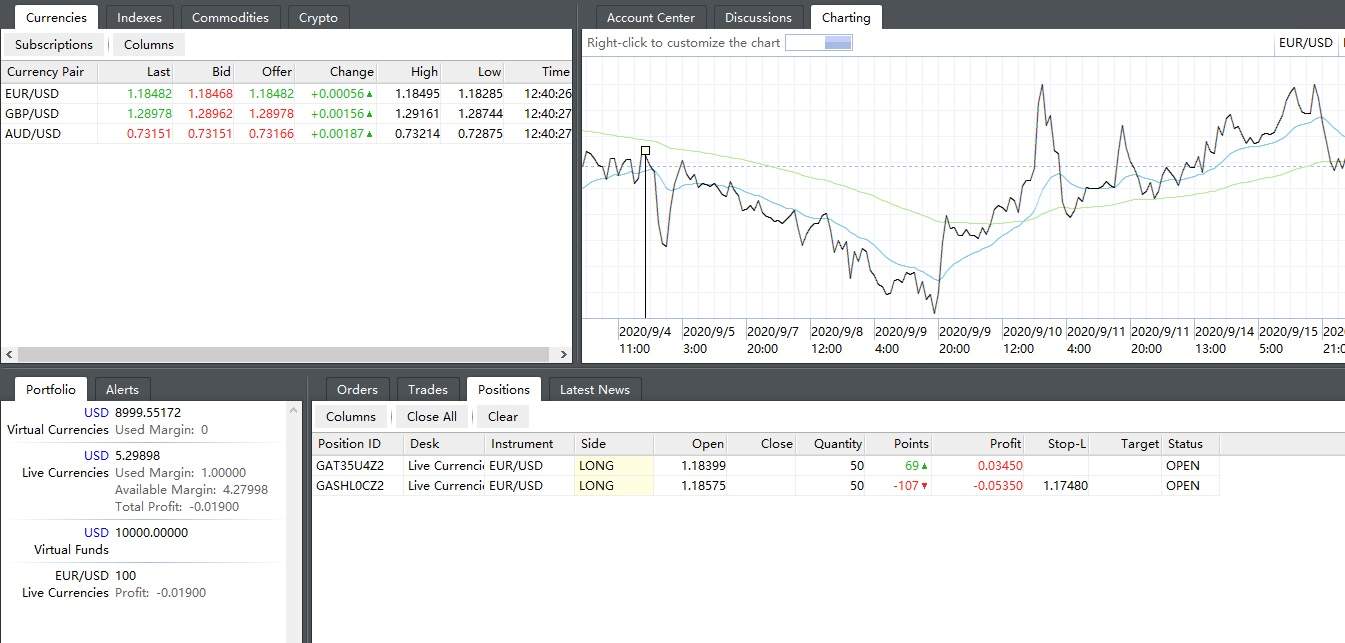Switch to the Crypto tab
Image resolution: width=1345 pixels, height=643 pixels.
tap(318, 17)
